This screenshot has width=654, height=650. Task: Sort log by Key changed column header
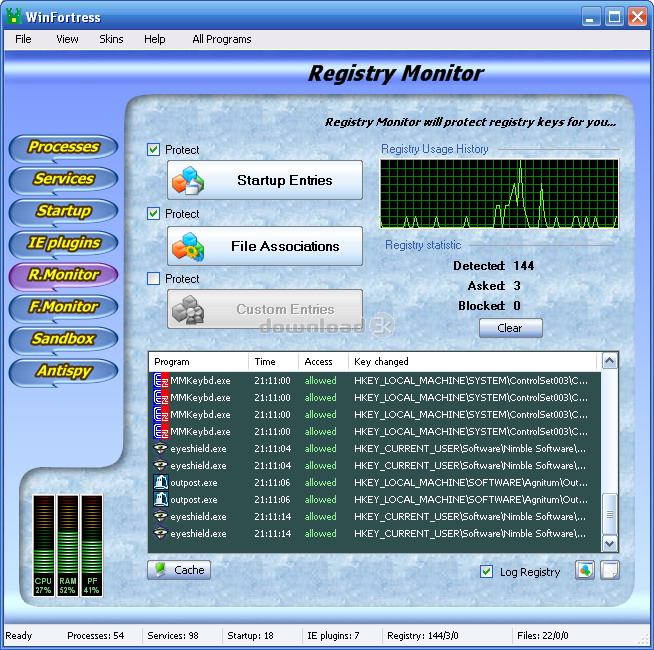473,362
